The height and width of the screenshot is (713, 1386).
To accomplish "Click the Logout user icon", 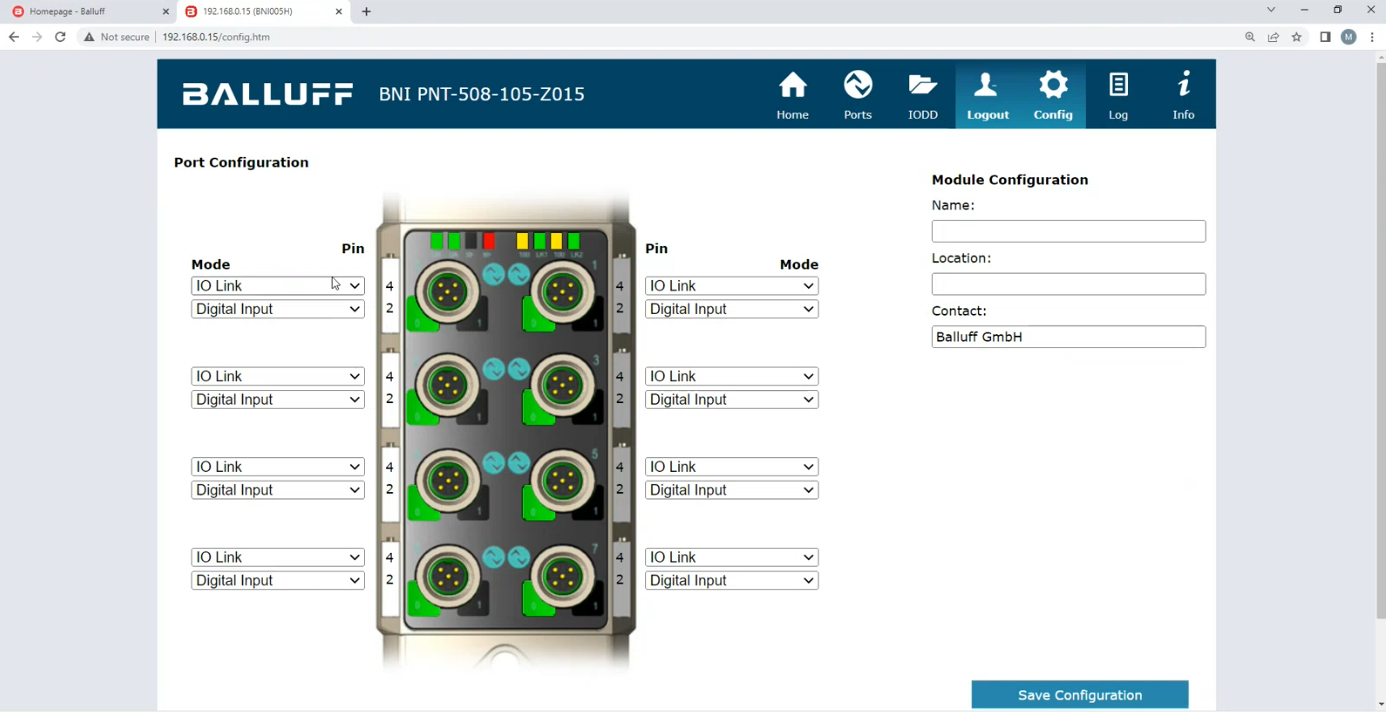I will [987, 87].
